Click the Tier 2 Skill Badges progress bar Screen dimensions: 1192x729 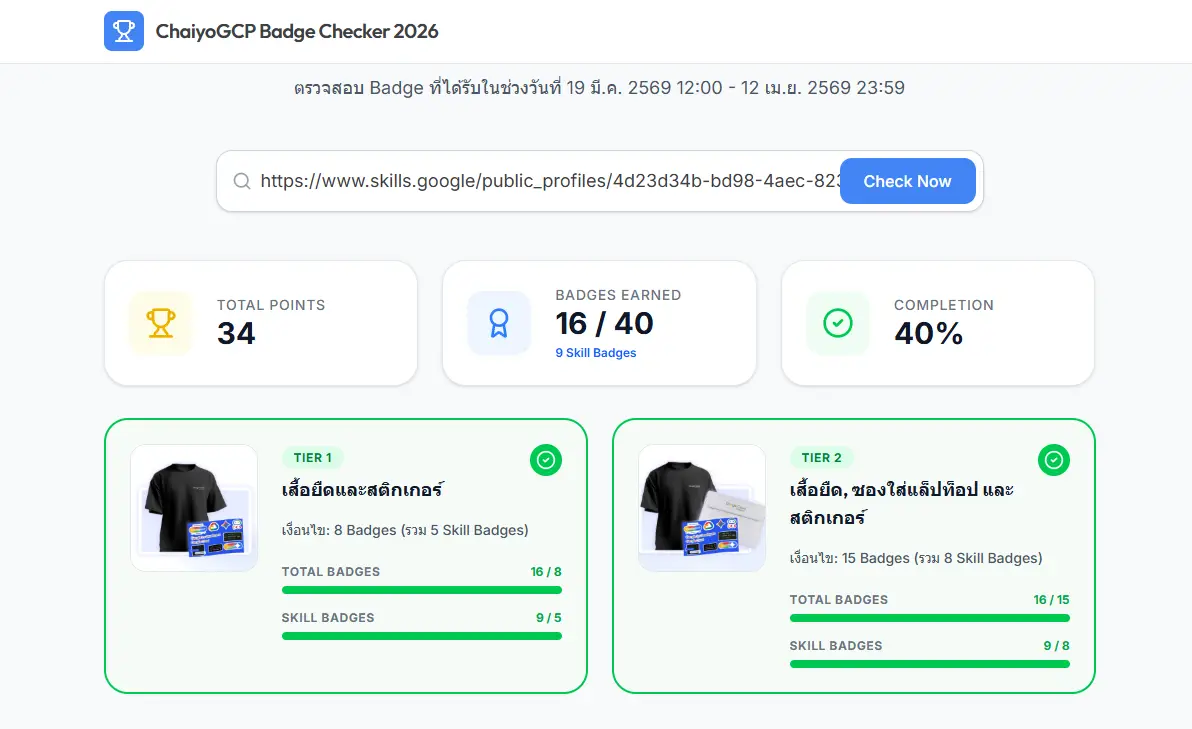[x=929, y=664]
